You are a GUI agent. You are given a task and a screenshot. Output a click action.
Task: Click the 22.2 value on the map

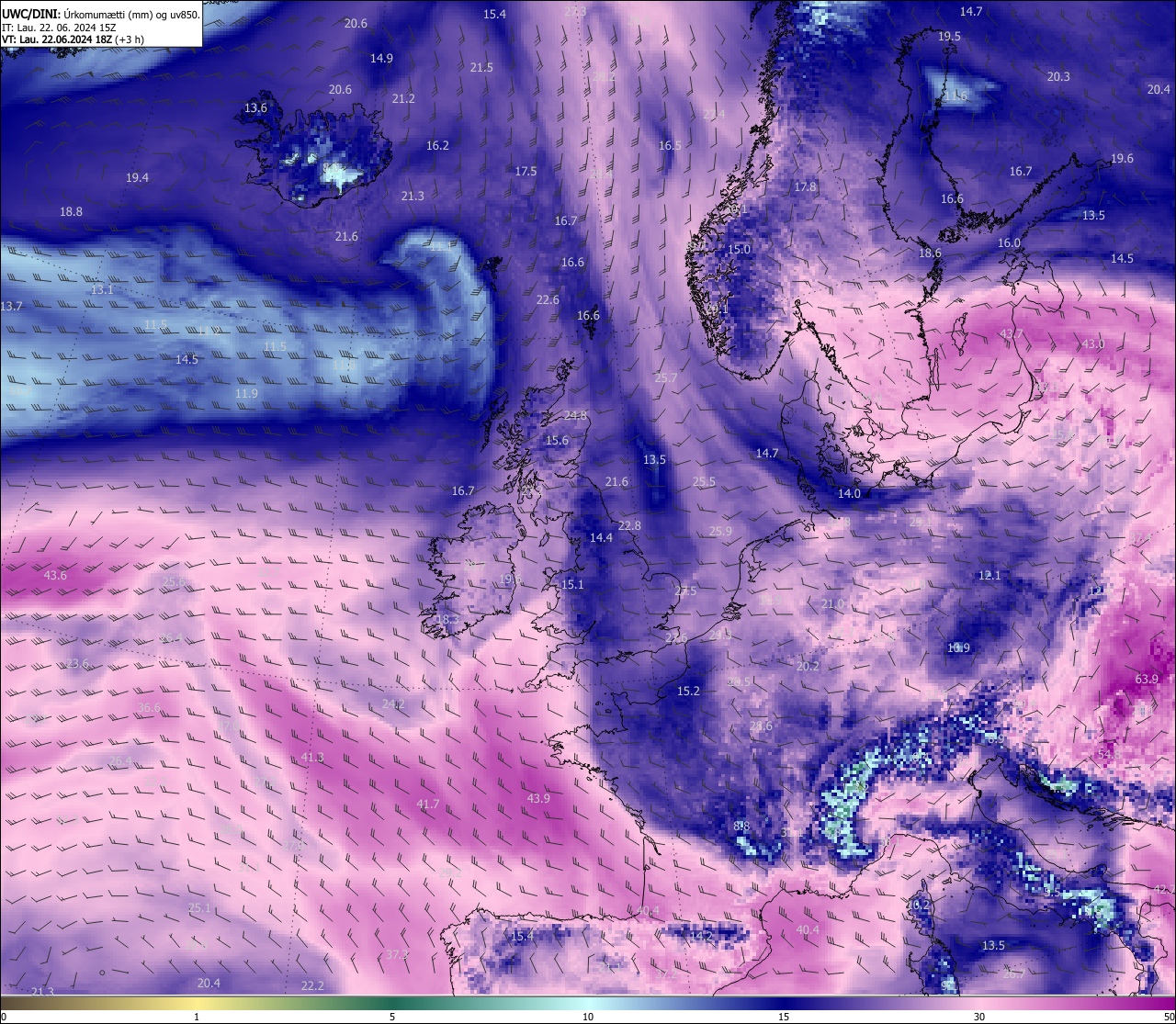(312, 985)
